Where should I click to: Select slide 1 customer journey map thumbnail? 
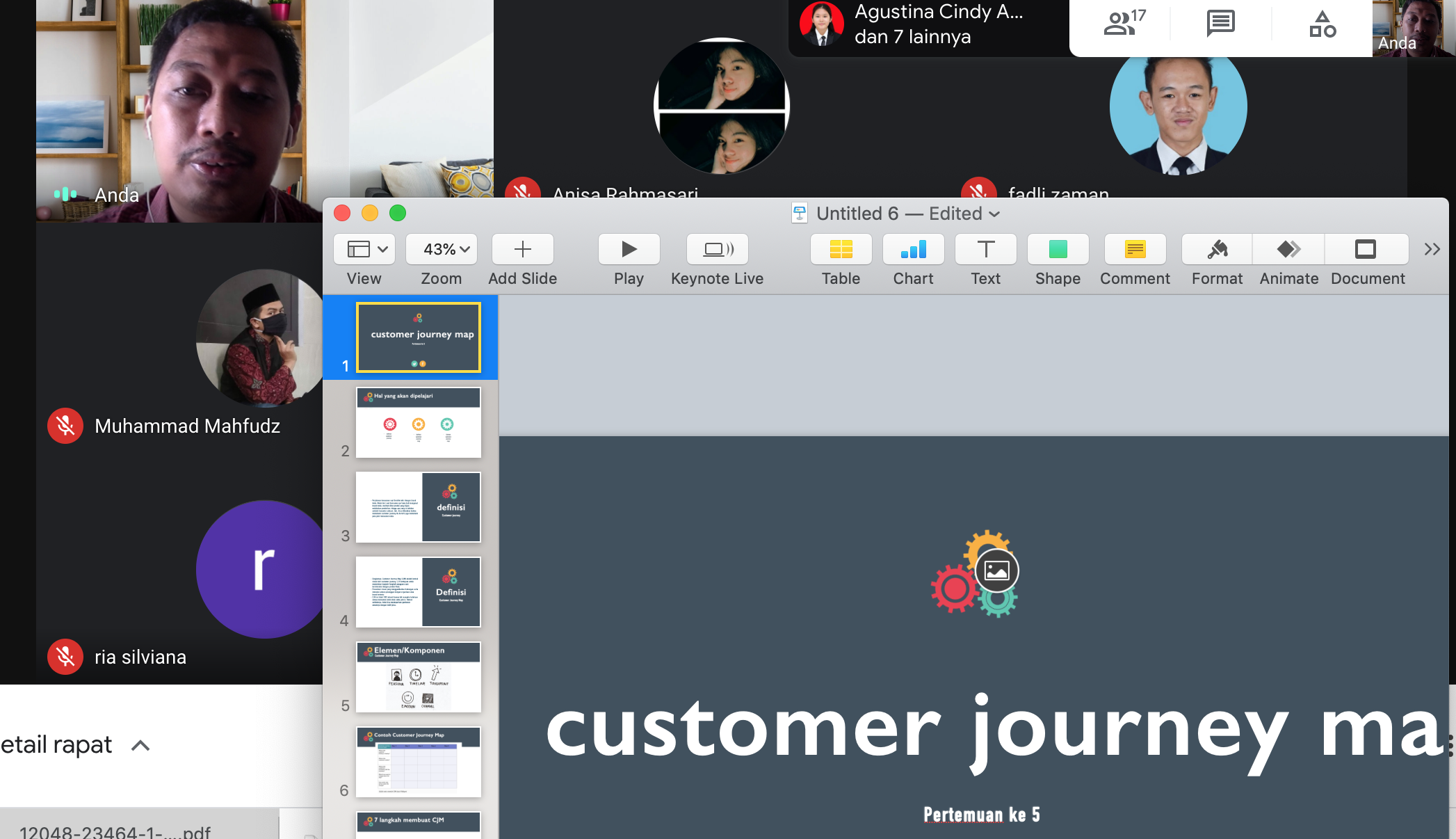coord(419,337)
